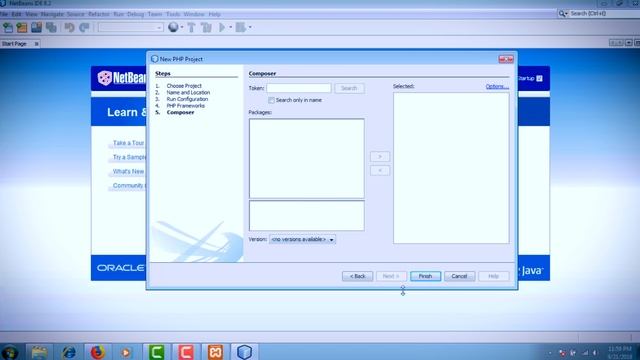
Task: Close the New PHP Project dialog
Action: click(506, 59)
